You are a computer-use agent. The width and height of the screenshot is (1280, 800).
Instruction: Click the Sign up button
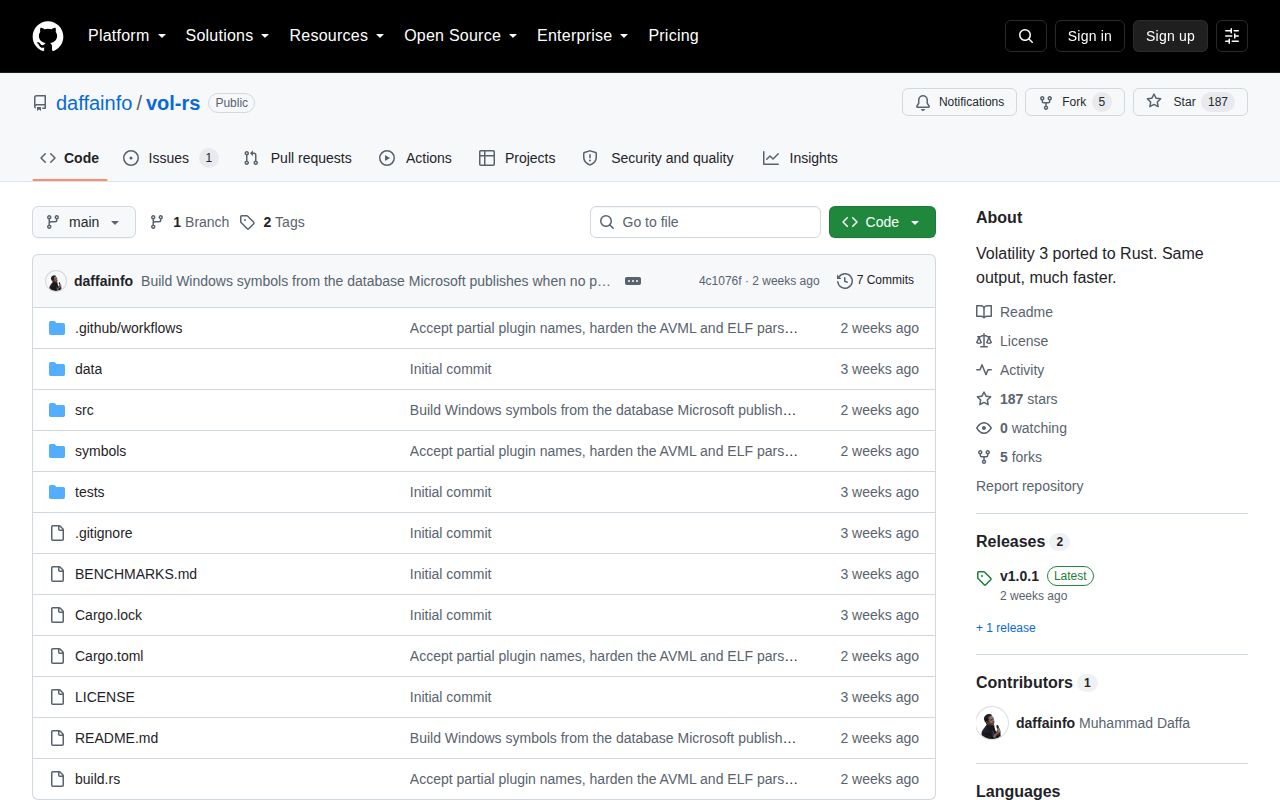[1170, 36]
